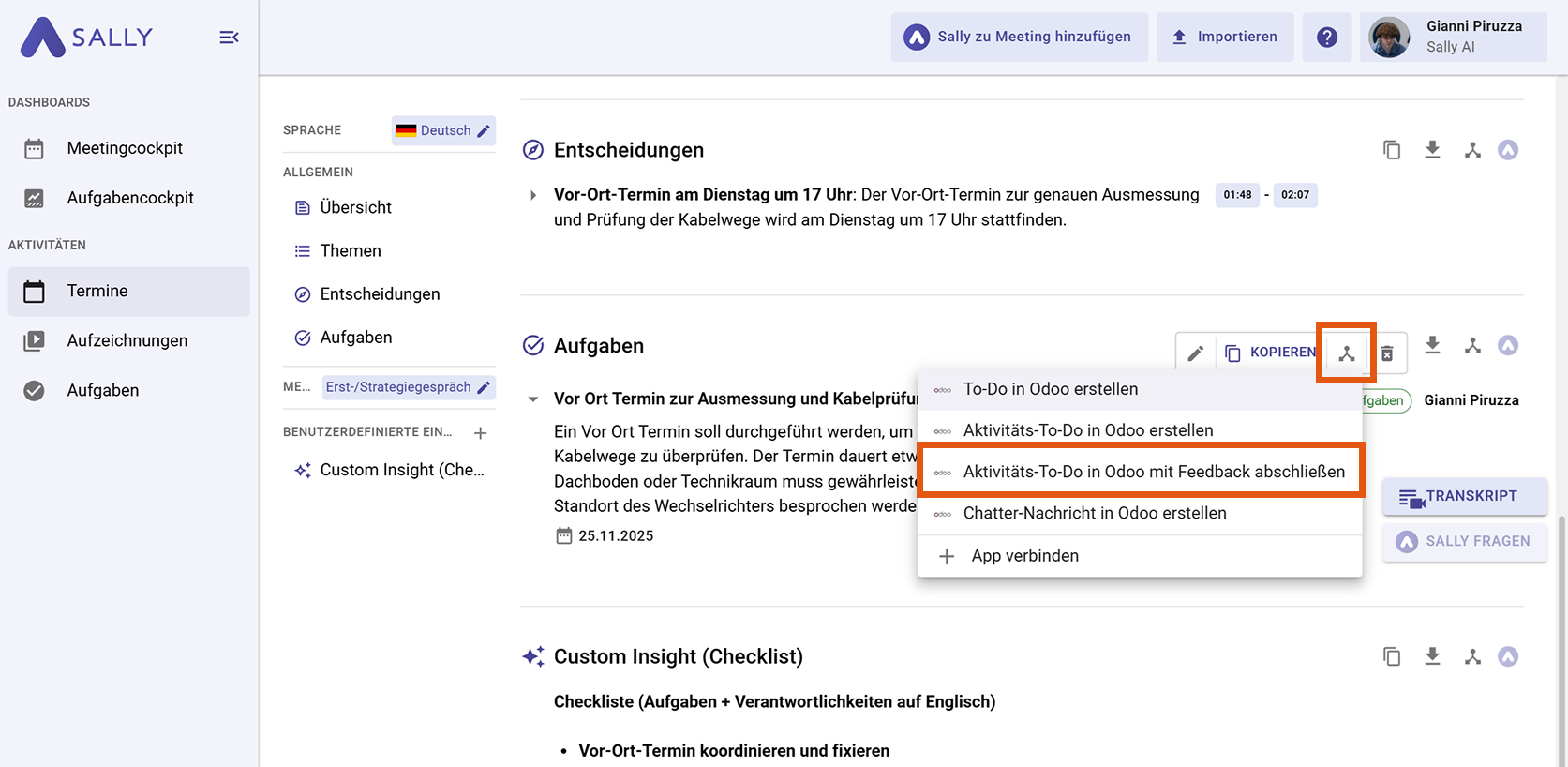1568x767 pixels.
Task: Select 'App verbinden' menu option
Action: click(1024, 556)
